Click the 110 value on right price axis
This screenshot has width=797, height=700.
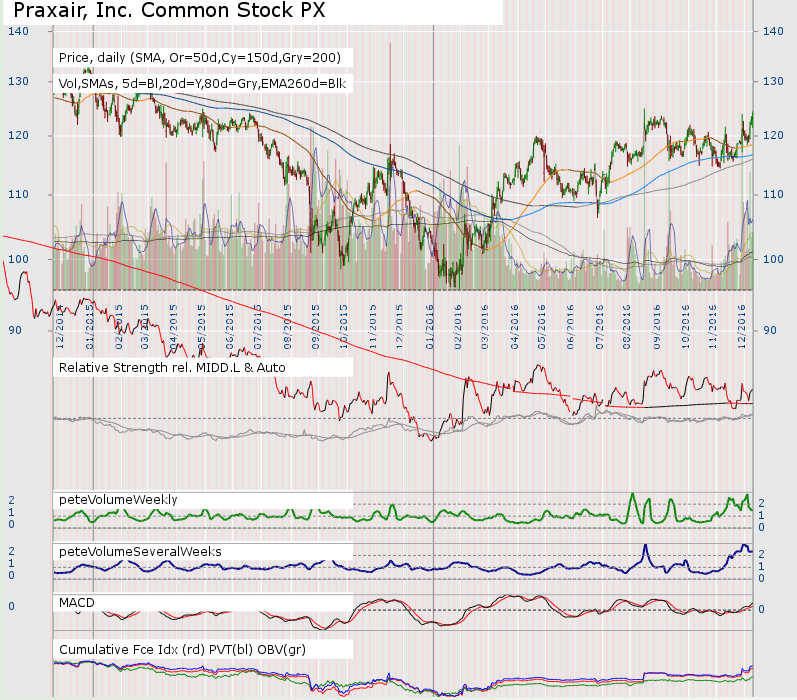772,194
